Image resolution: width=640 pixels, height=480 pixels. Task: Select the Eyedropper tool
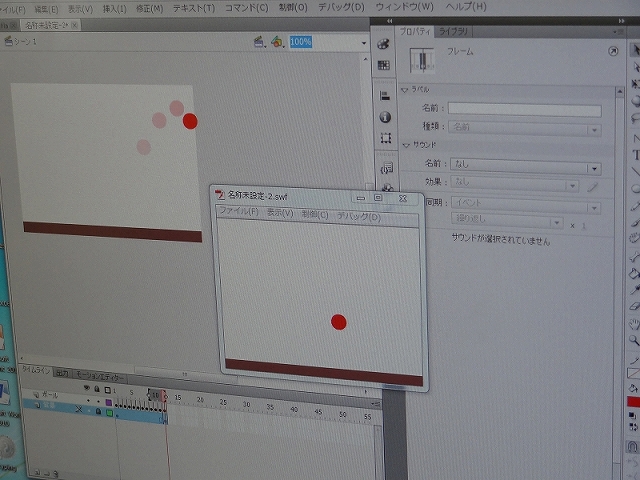[x=635, y=290]
